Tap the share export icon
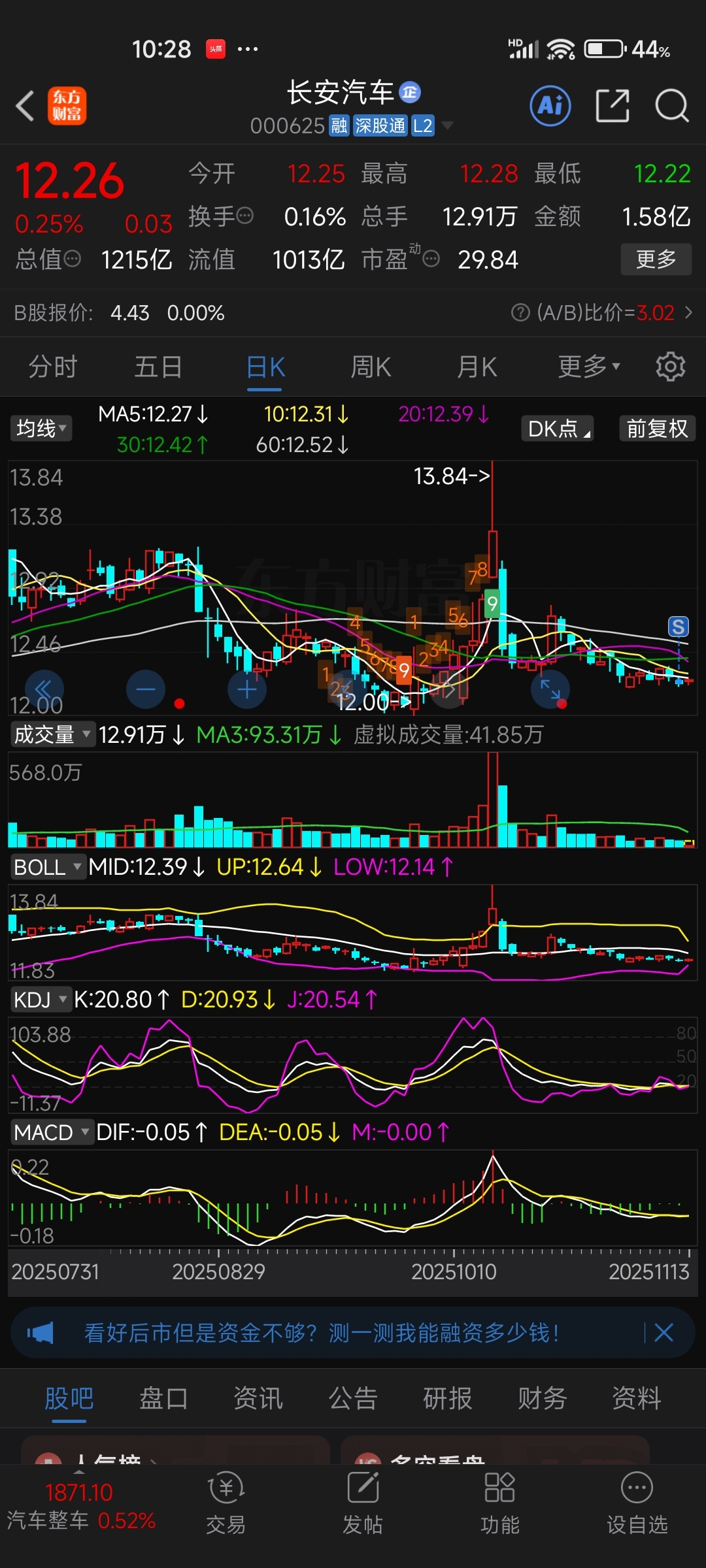This screenshot has height=1568, width=706. point(613,106)
